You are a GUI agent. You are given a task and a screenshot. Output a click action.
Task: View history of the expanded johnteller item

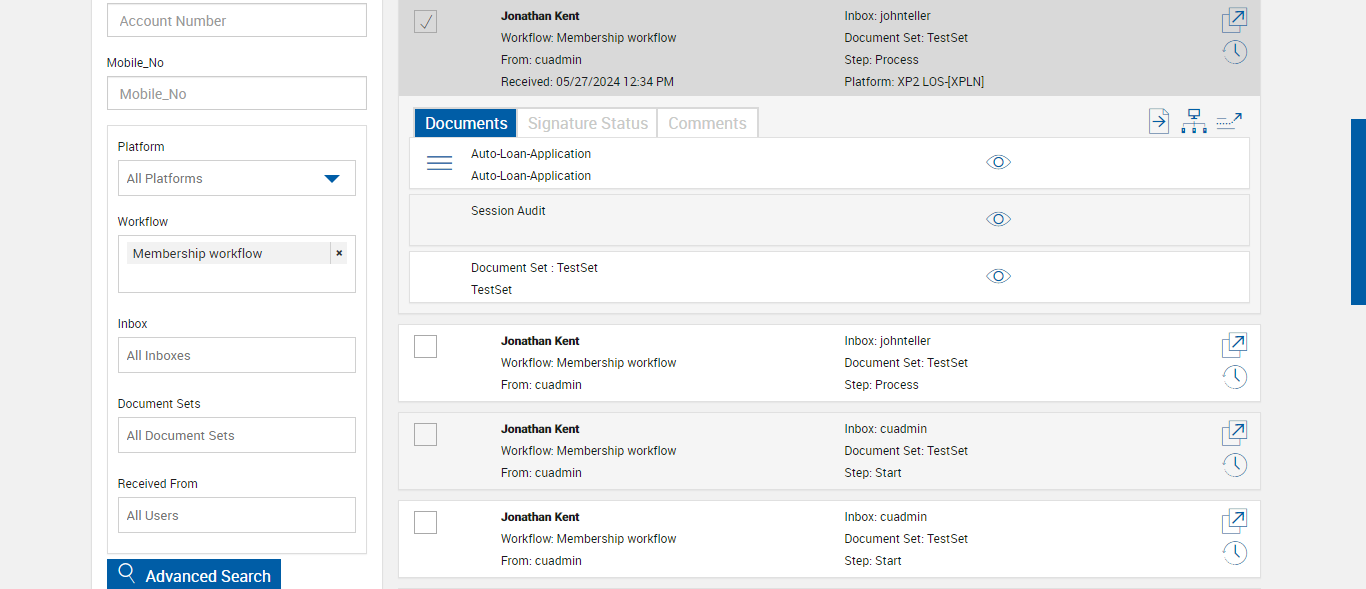point(1235,52)
